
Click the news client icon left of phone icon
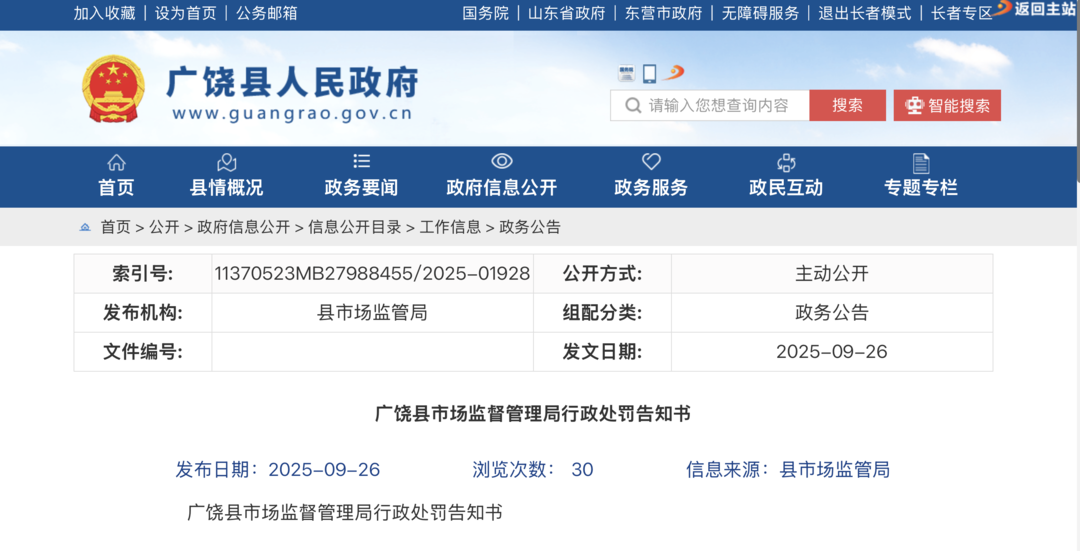point(626,73)
